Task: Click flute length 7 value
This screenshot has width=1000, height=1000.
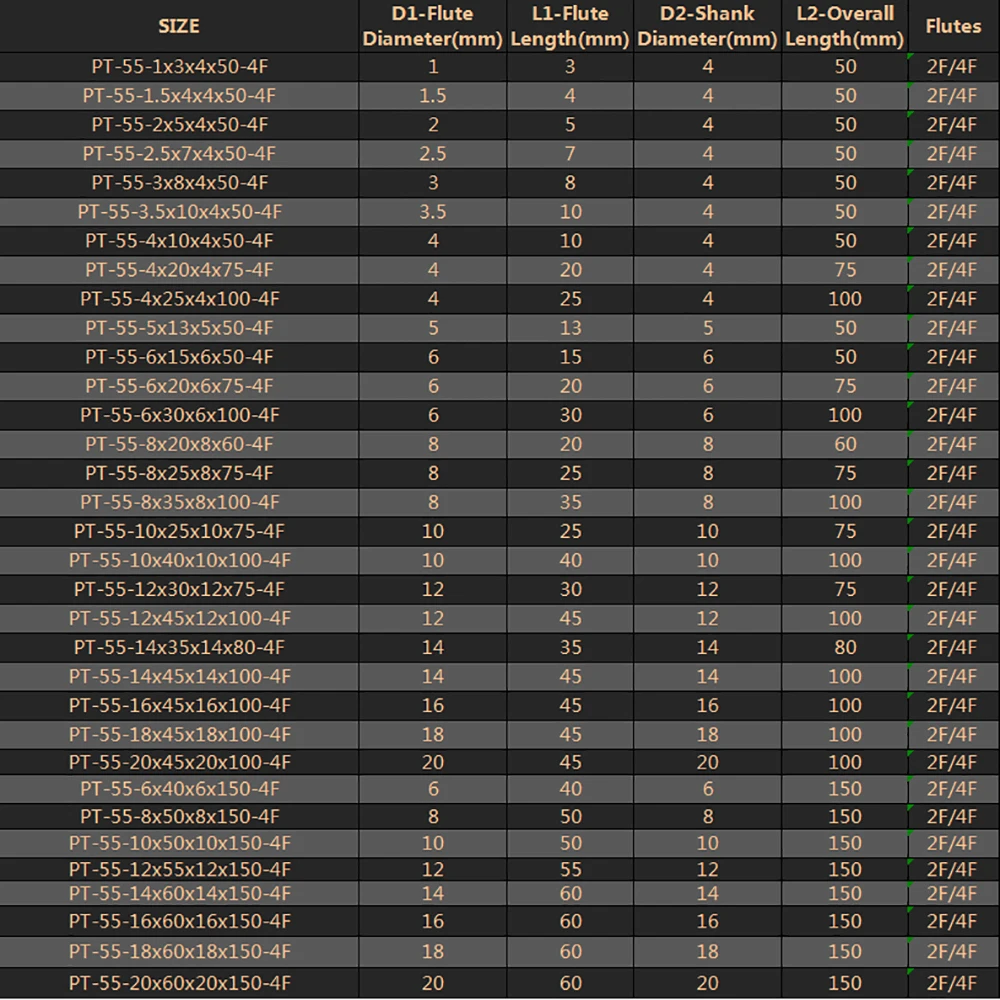Action: pos(570,154)
